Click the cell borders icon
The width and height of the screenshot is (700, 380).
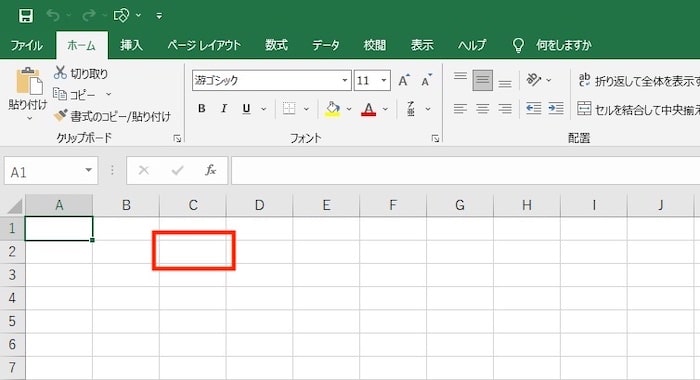click(289, 109)
